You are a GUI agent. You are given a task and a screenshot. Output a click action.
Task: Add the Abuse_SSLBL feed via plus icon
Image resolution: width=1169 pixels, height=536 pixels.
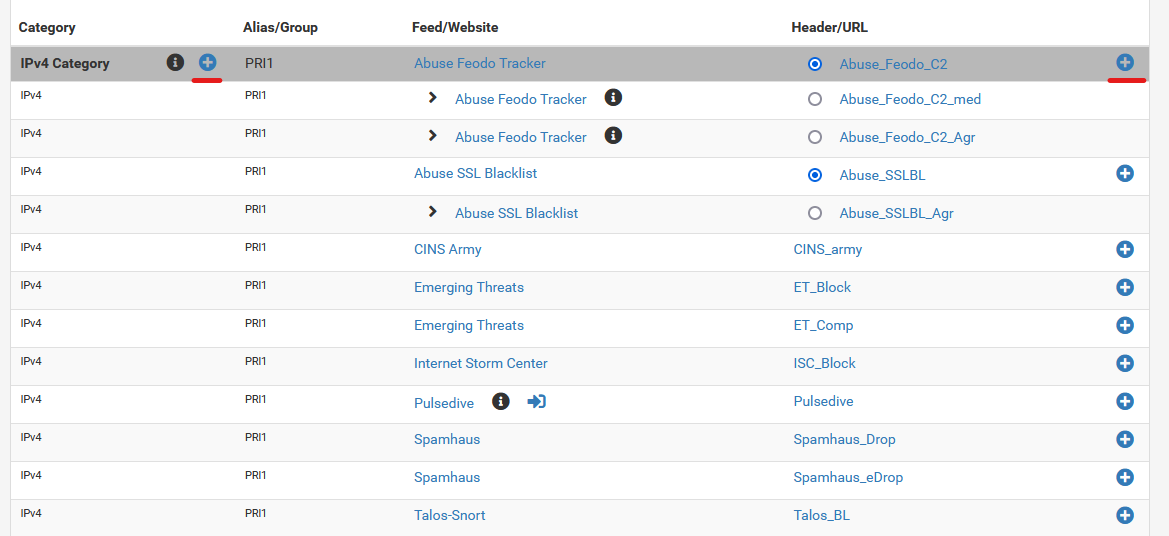[x=1125, y=174]
